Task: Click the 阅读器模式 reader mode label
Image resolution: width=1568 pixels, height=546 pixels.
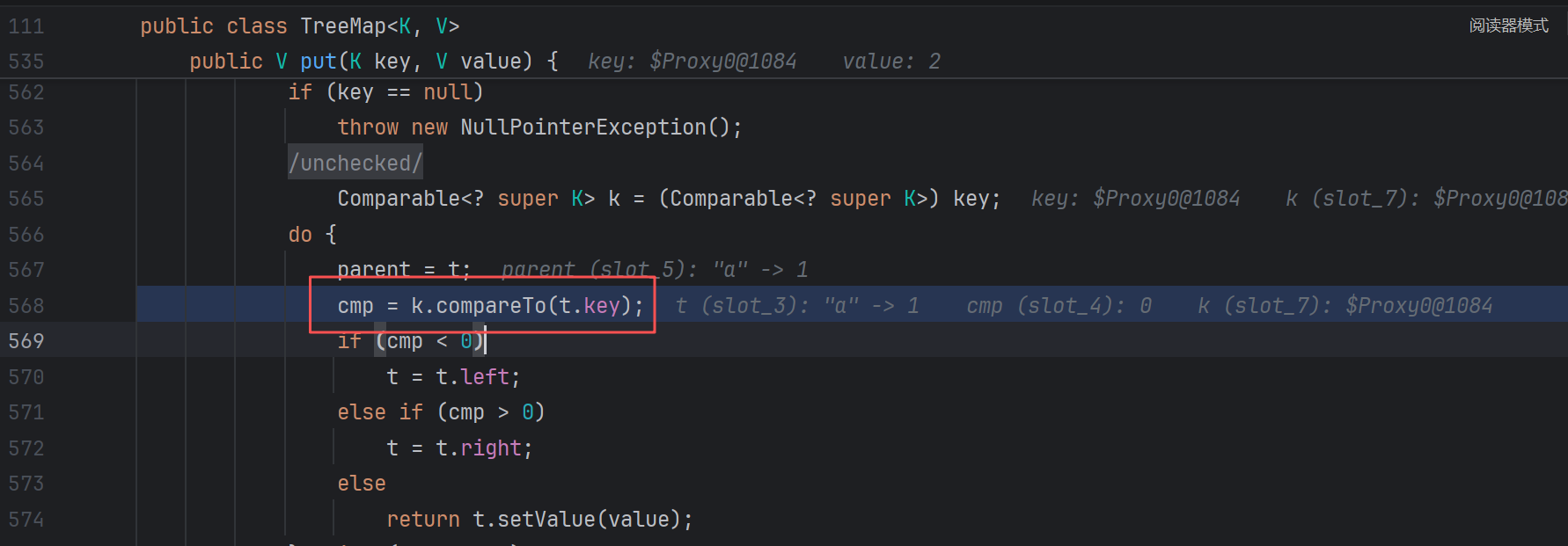Action: (x=1508, y=25)
